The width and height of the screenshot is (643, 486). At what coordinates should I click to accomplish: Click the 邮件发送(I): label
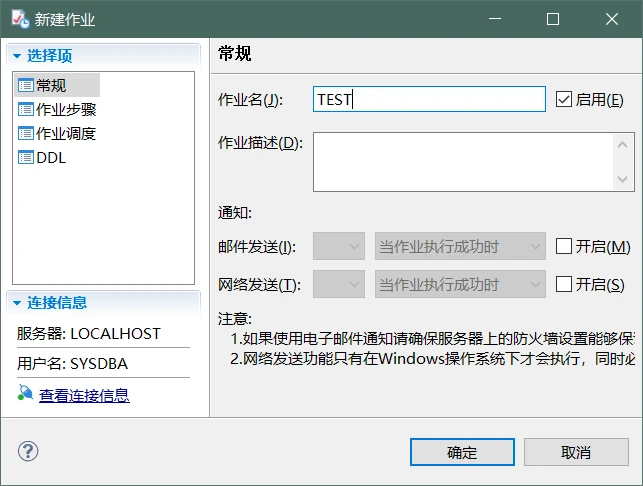[257, 247]
